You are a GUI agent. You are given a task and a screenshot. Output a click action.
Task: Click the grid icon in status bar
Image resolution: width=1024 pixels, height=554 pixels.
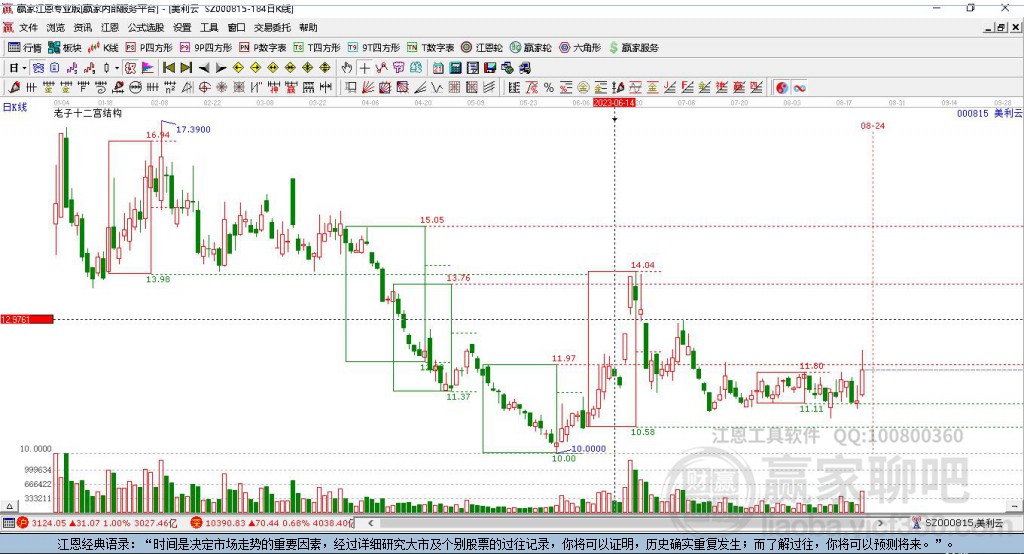[8, 523]
